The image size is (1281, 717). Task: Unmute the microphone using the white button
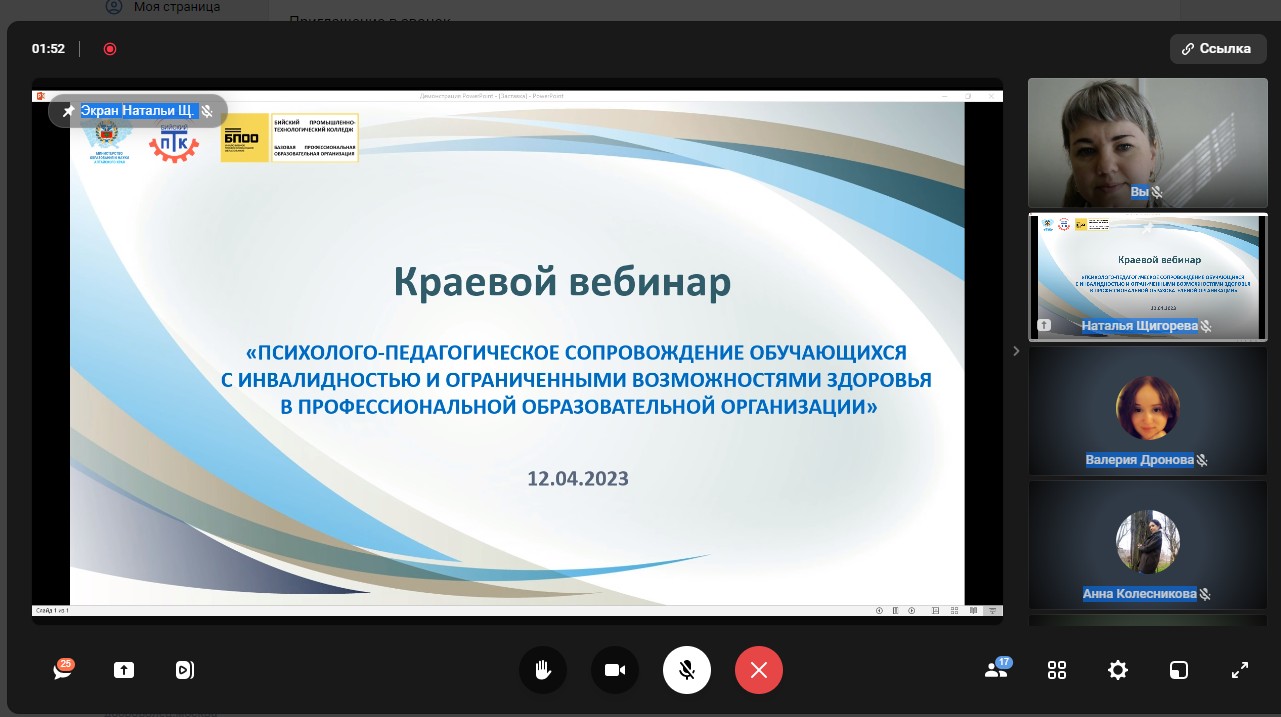point(687,670)
